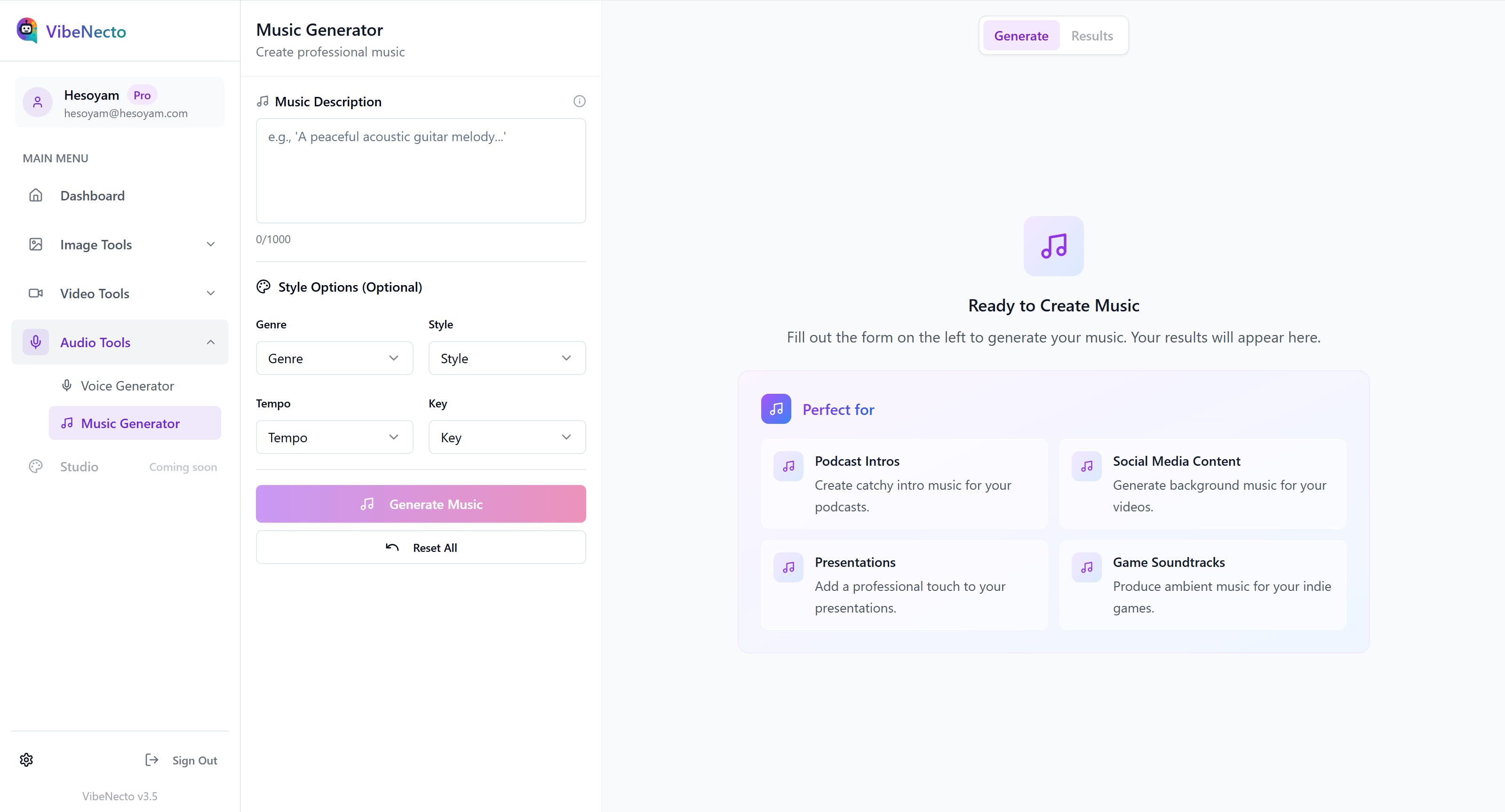
Task: Click the Create professional music subtitle
Action: [330, 52]
